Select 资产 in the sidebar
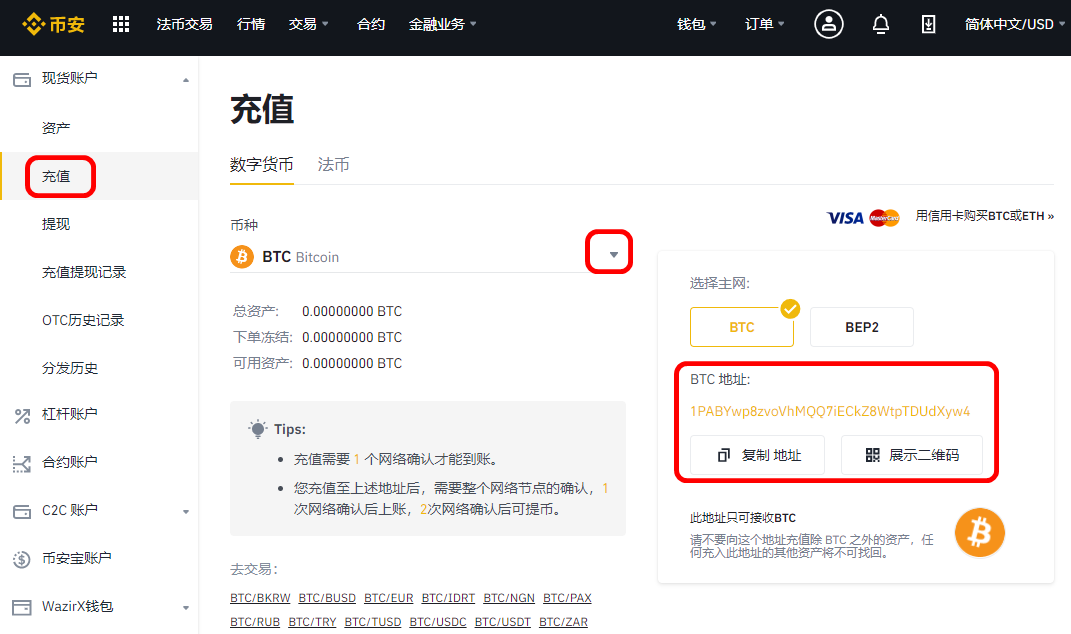Viewport: 1071px width, 634px height. coord(56,128)
